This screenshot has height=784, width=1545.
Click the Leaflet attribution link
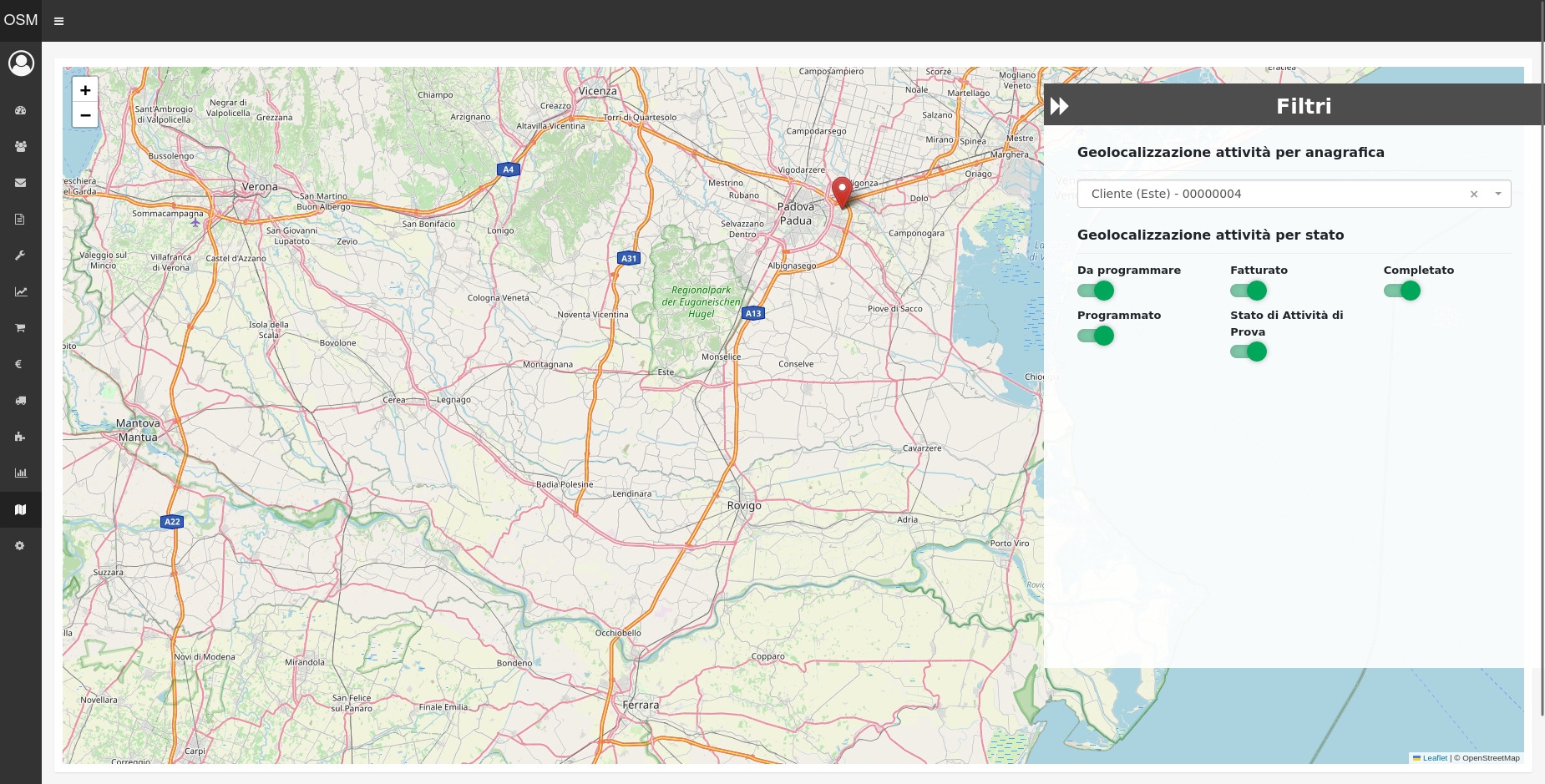point(1435,758)
